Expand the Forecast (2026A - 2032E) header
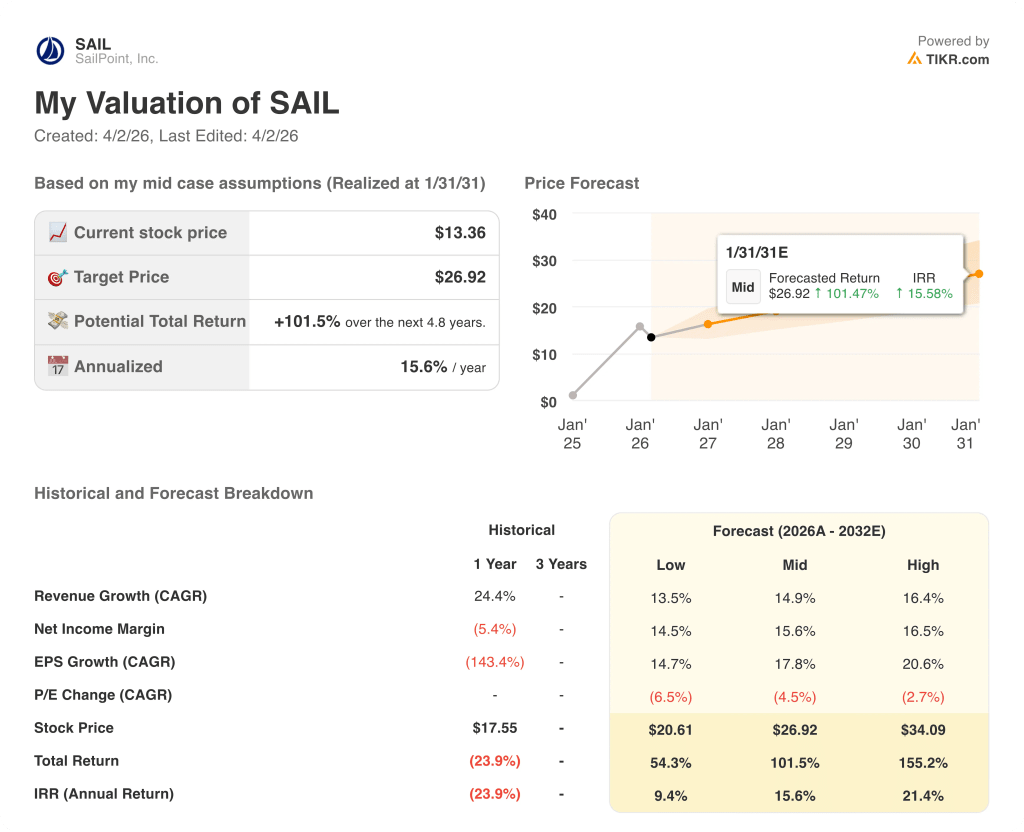This screenshot has height=832, width=1024. [x=798, y=531]
